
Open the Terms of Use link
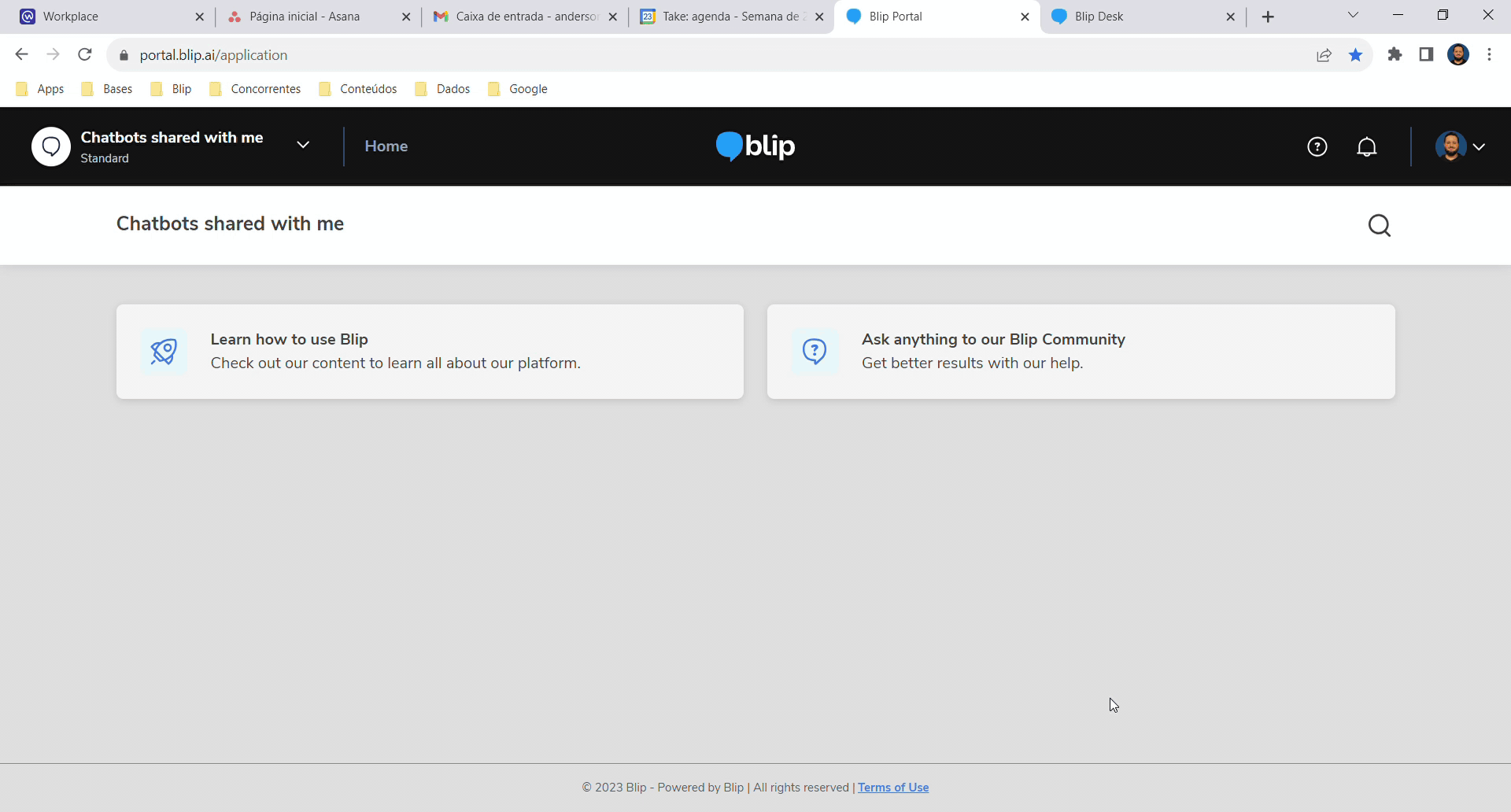[893, 788]
